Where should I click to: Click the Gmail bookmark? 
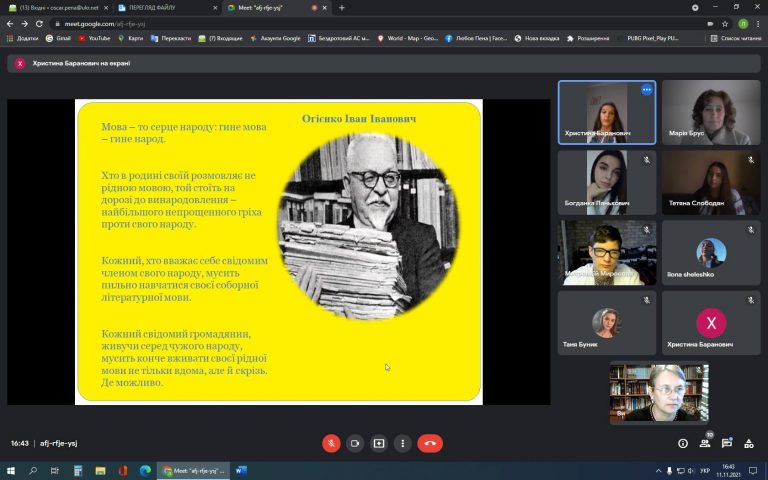click(x=58, y=38)
